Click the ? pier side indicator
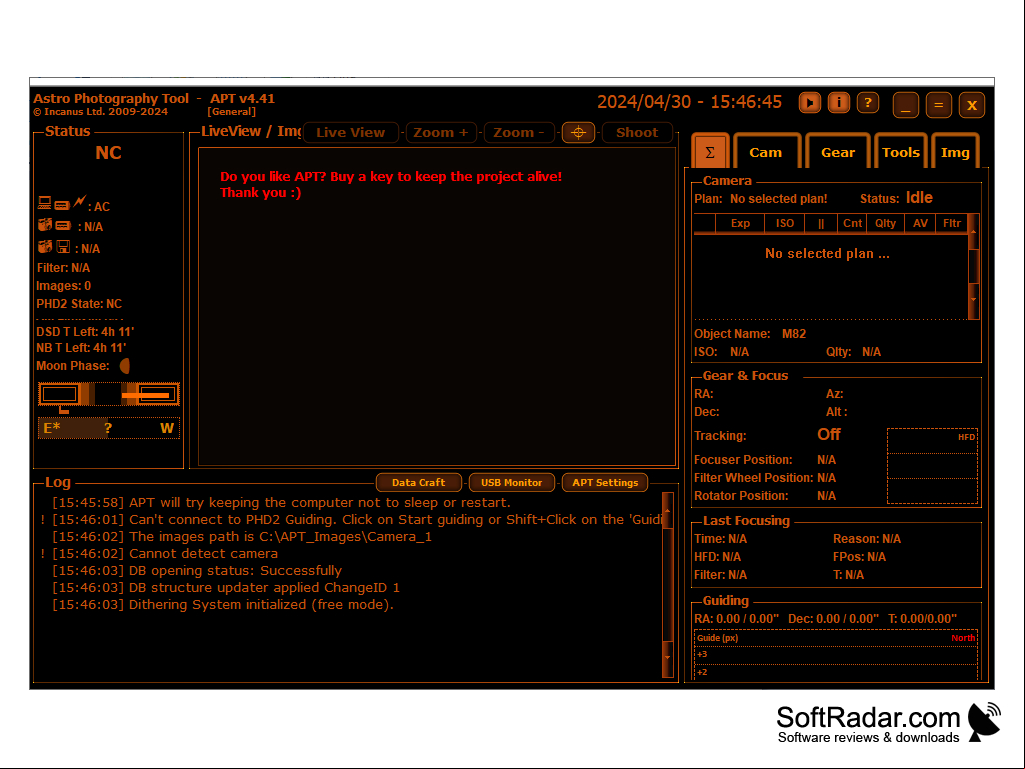 [x=108, y=428]
